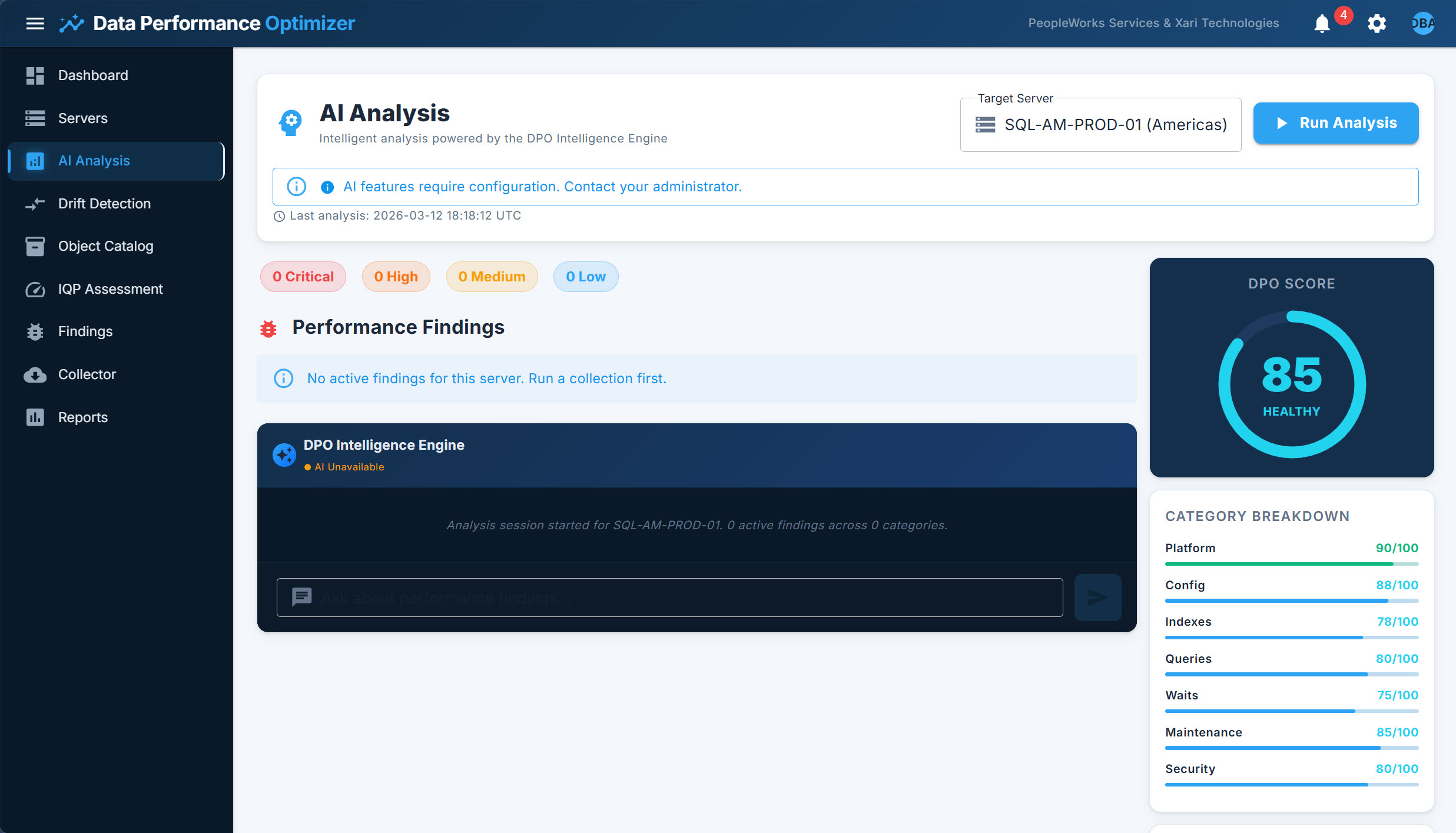The height and width of the screenshot is (833, 1456).
Task: Open the Collector section
Action: pos(87,374)
